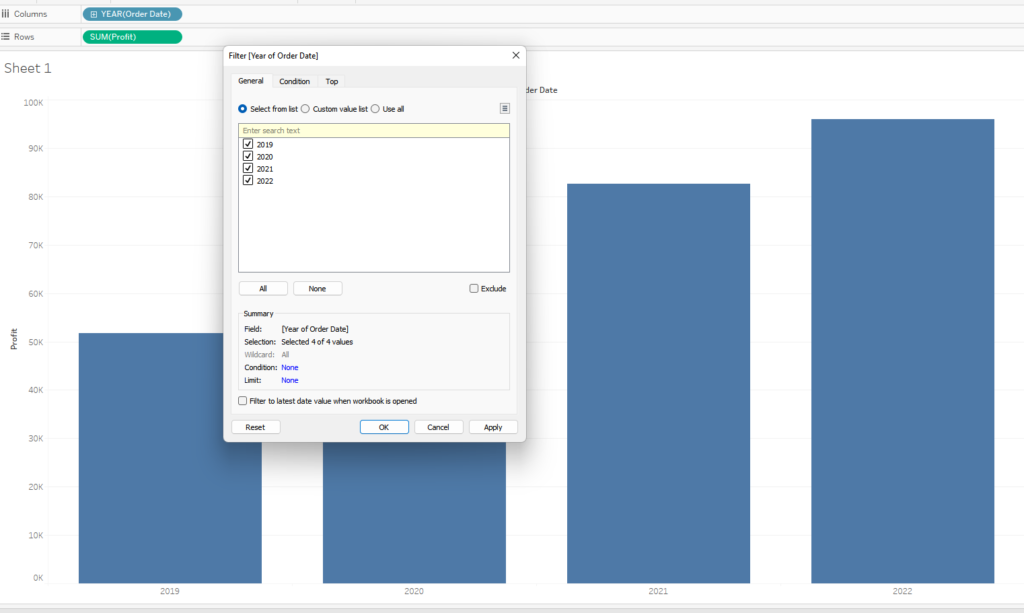Click the 2022 axis label
This screenshot has height=613, width=1024.
903,591
